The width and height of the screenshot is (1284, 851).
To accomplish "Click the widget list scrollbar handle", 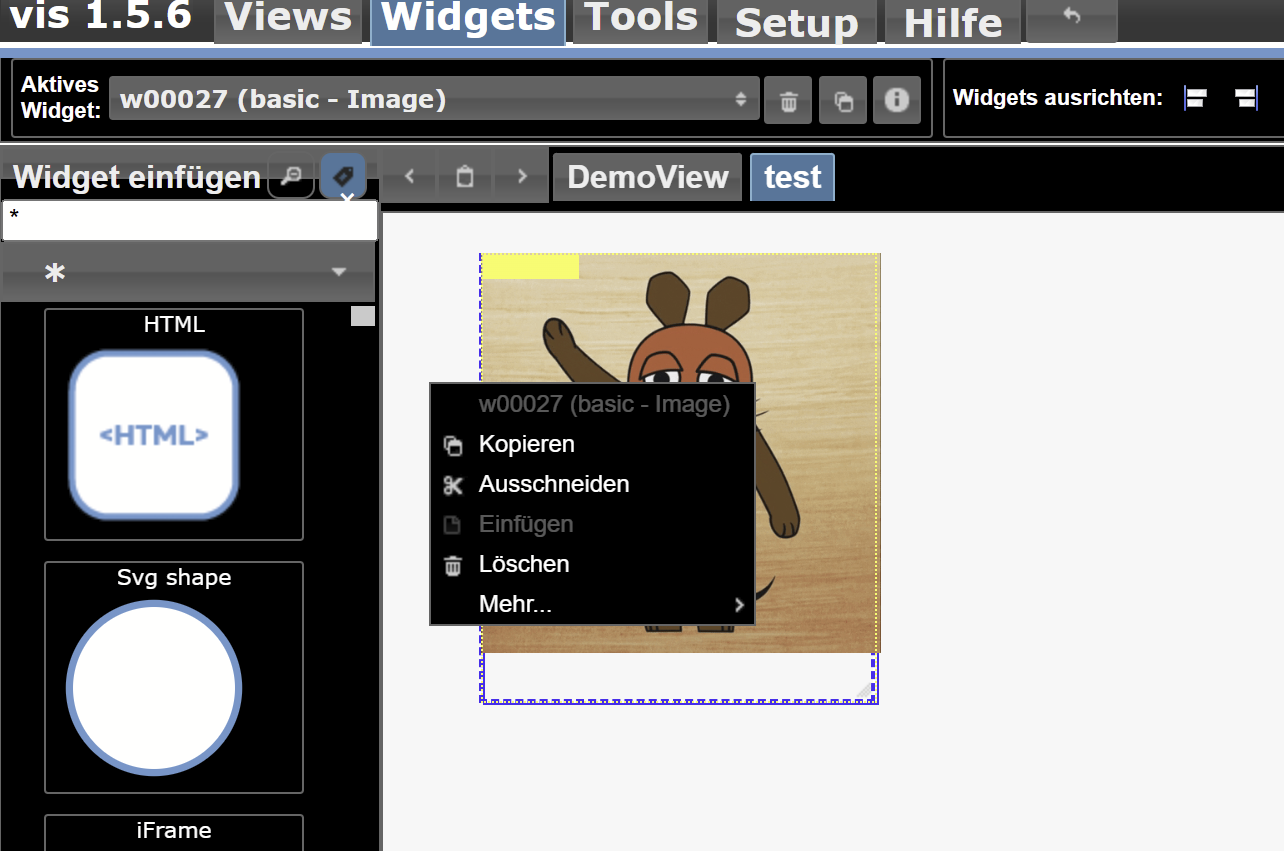I will pos(363,316).
